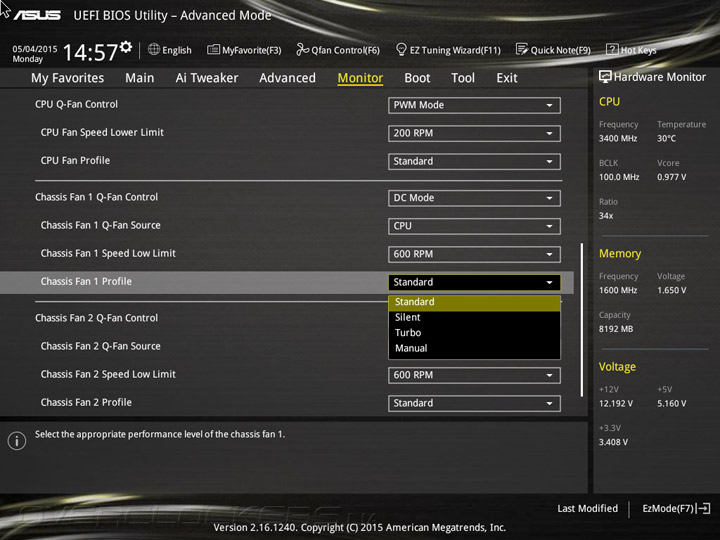Click the MyFavorite list icon
This screenshot has height=540, width=720.
pos(213,50)
